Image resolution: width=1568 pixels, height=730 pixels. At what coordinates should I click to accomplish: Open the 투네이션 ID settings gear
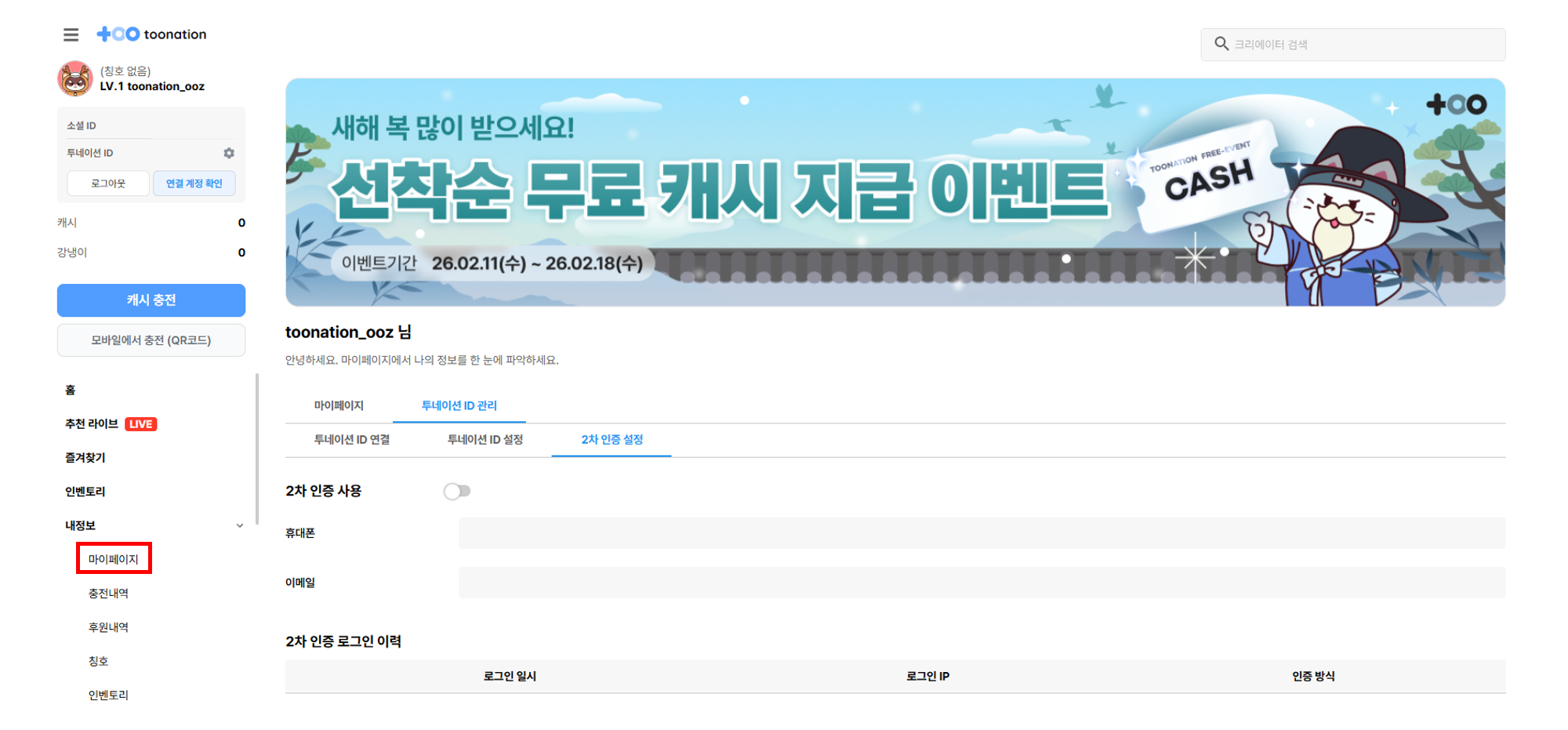click(x=229, y=153)
